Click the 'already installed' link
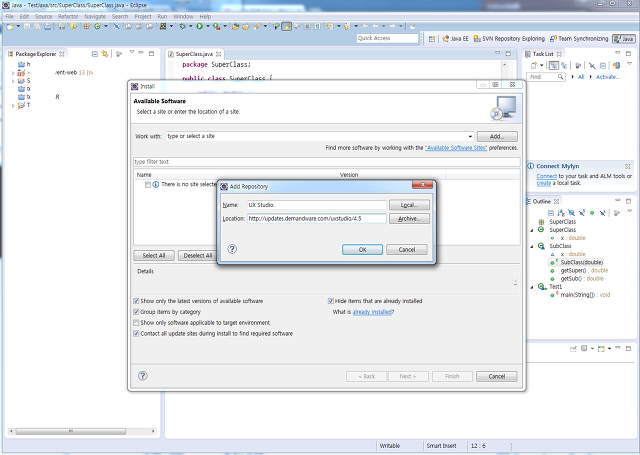Screen dimensions: 640x455 click(x=372, y=312)
